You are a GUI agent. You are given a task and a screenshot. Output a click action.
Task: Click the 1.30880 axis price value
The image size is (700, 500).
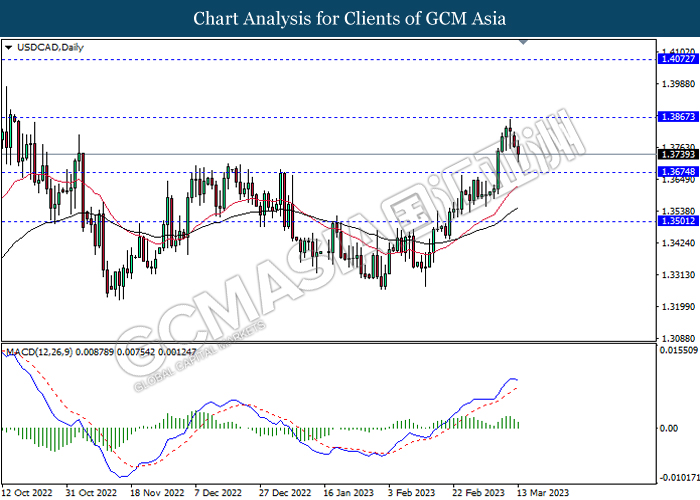click(679, 339)
